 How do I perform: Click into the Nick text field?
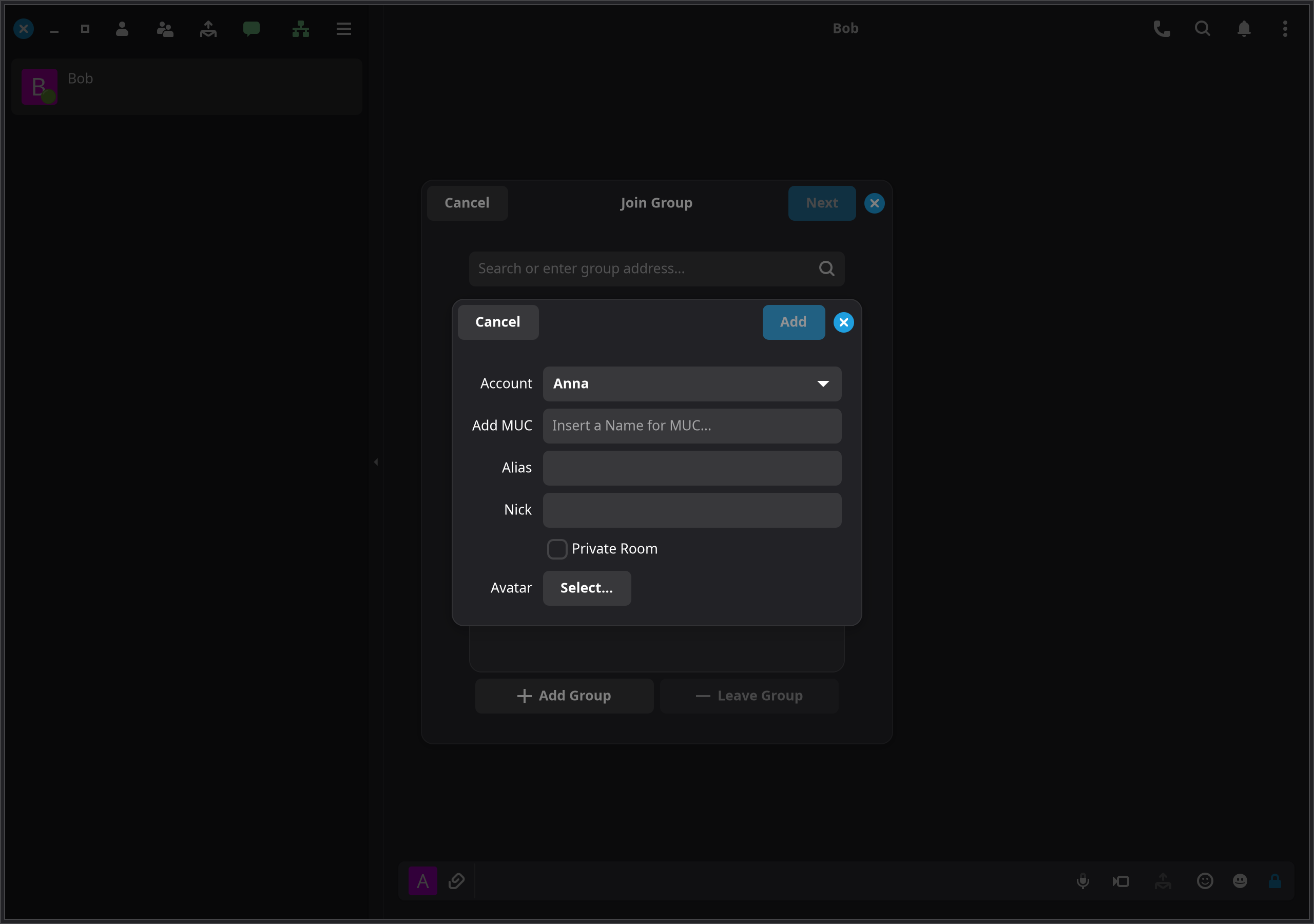[x=692, y=510]
